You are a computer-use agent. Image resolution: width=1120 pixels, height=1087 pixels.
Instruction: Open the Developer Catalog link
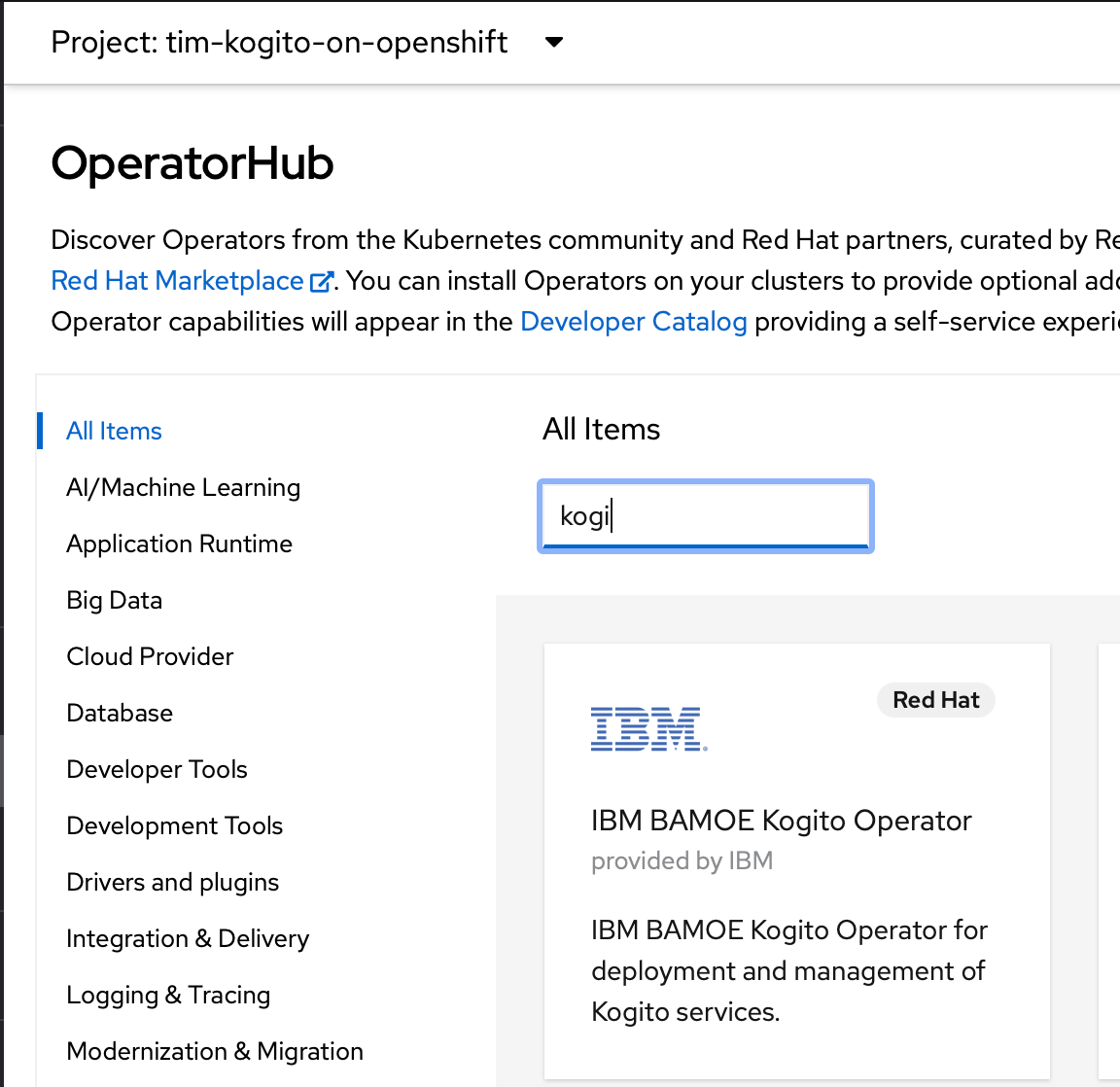(634, 322)
